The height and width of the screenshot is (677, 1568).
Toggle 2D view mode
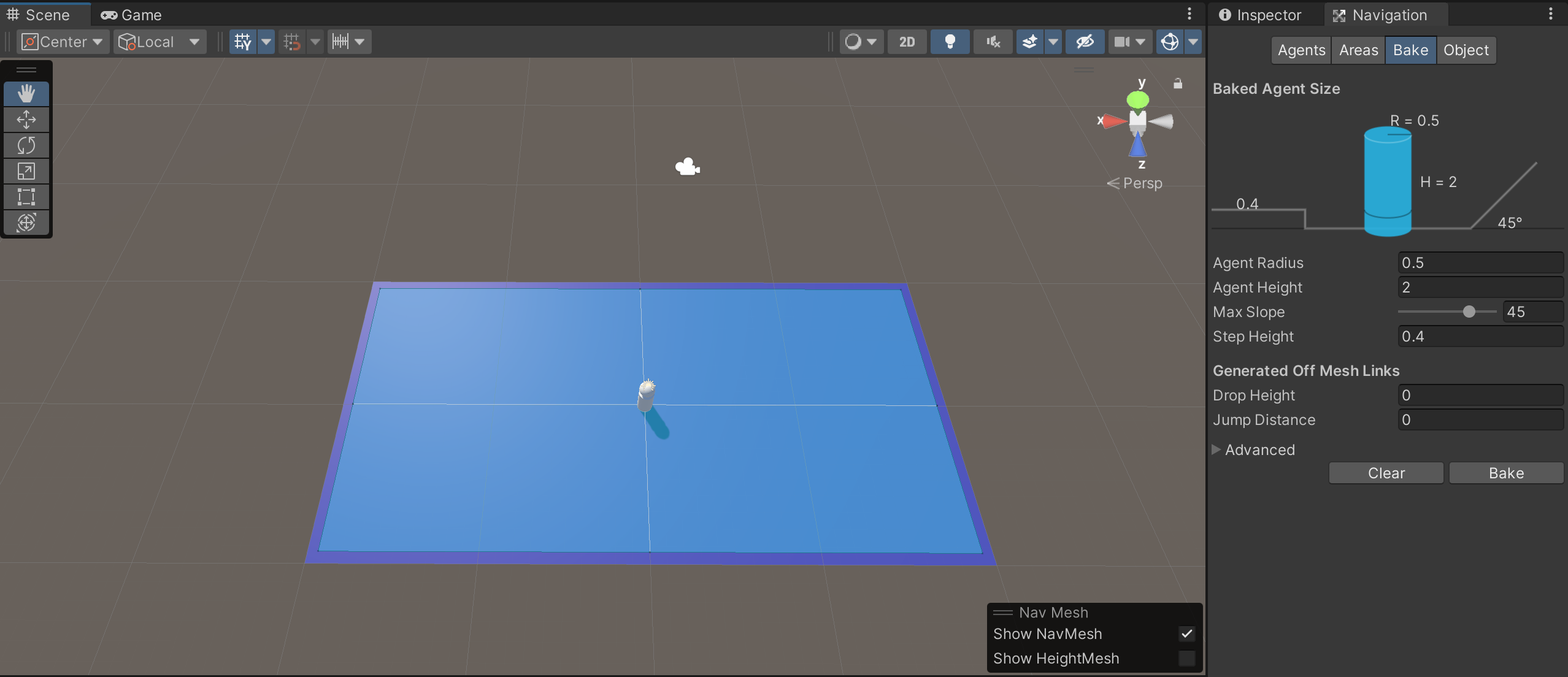(x=907, y=41)
